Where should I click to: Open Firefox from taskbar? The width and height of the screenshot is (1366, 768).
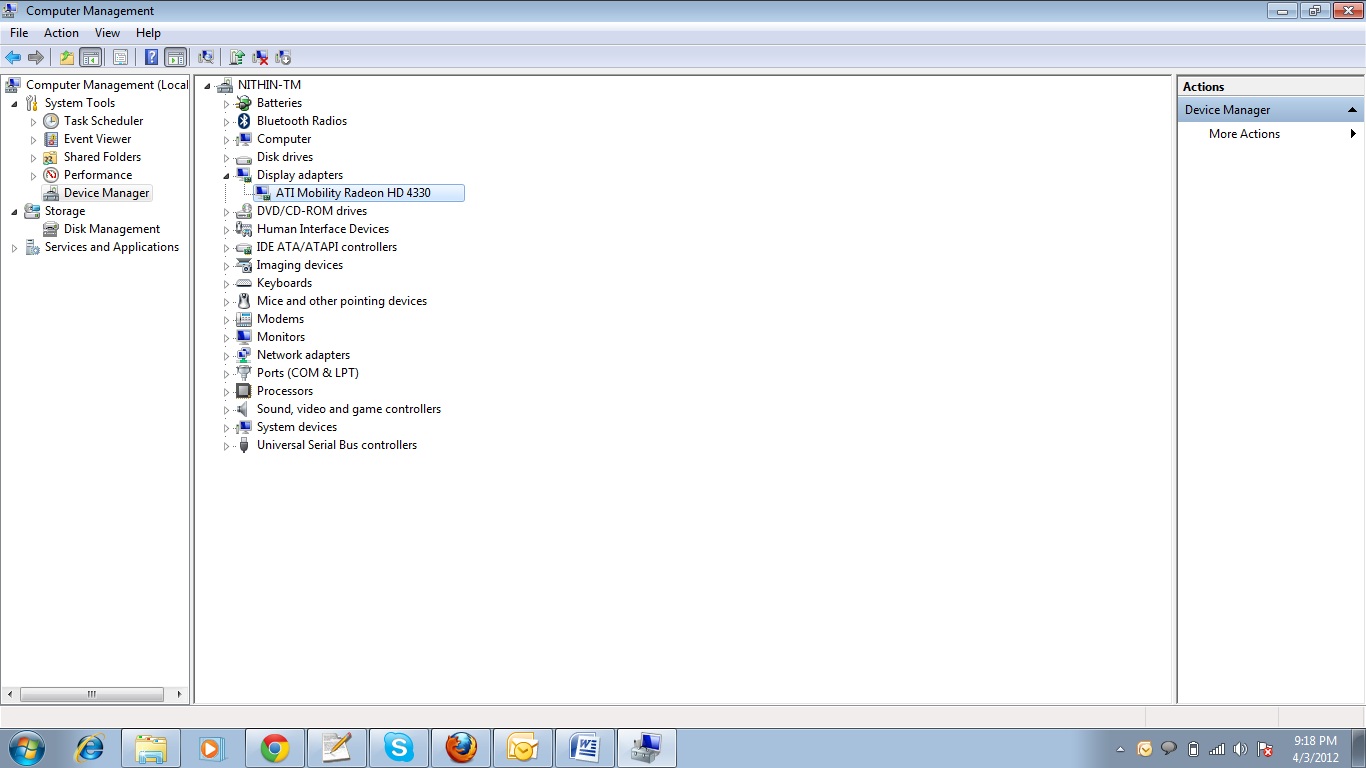tap(460, 748)
